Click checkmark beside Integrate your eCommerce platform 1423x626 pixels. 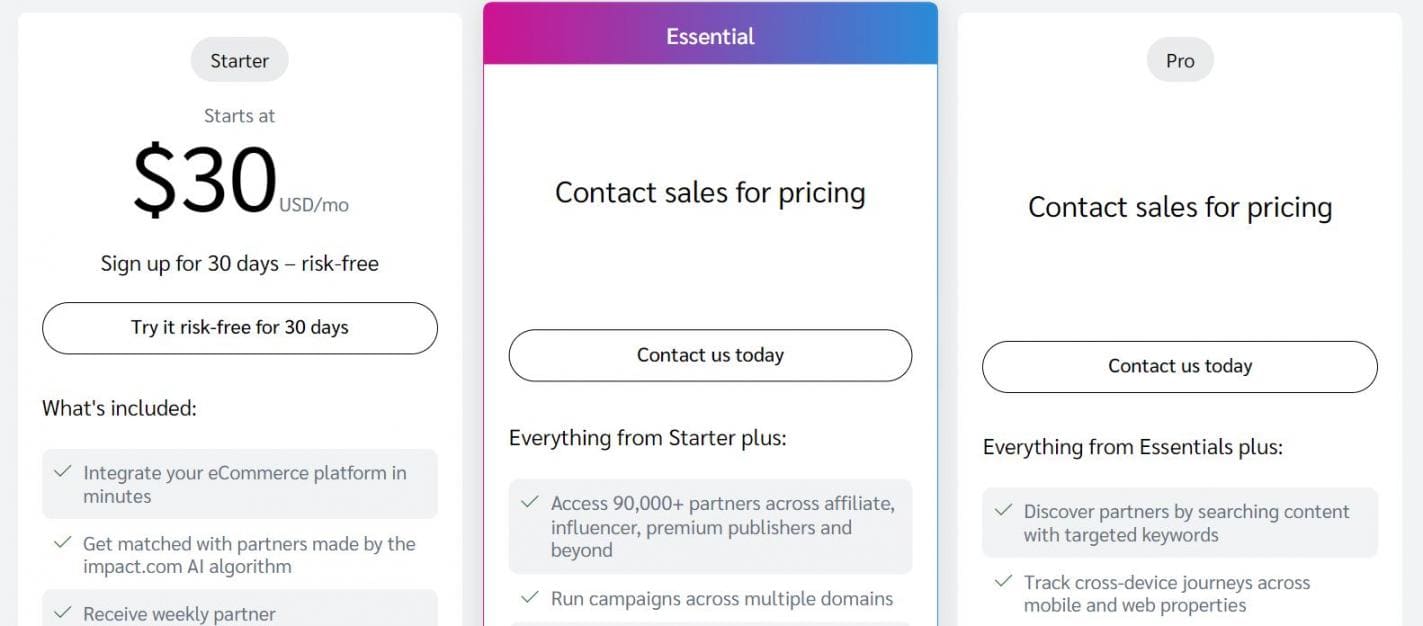pyautogui.click(x=63, y=472)
